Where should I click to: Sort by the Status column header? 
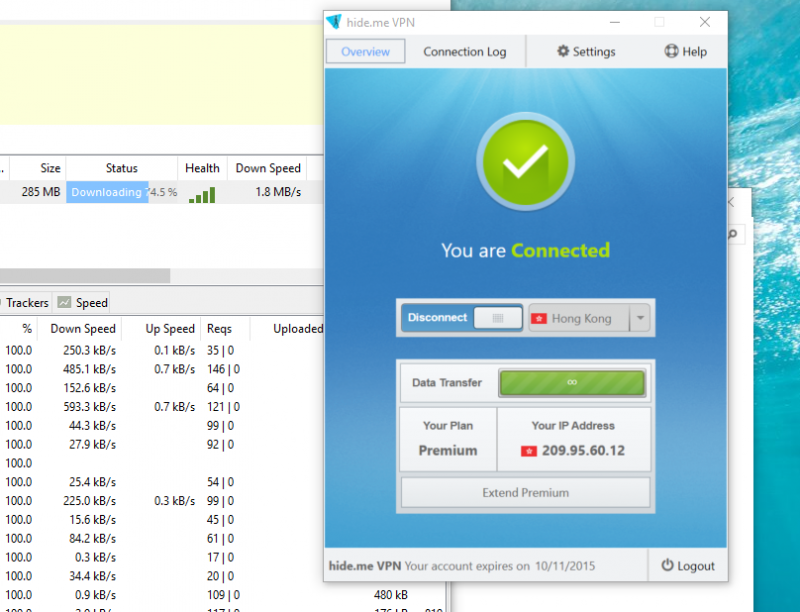click(x=121, y=168)
